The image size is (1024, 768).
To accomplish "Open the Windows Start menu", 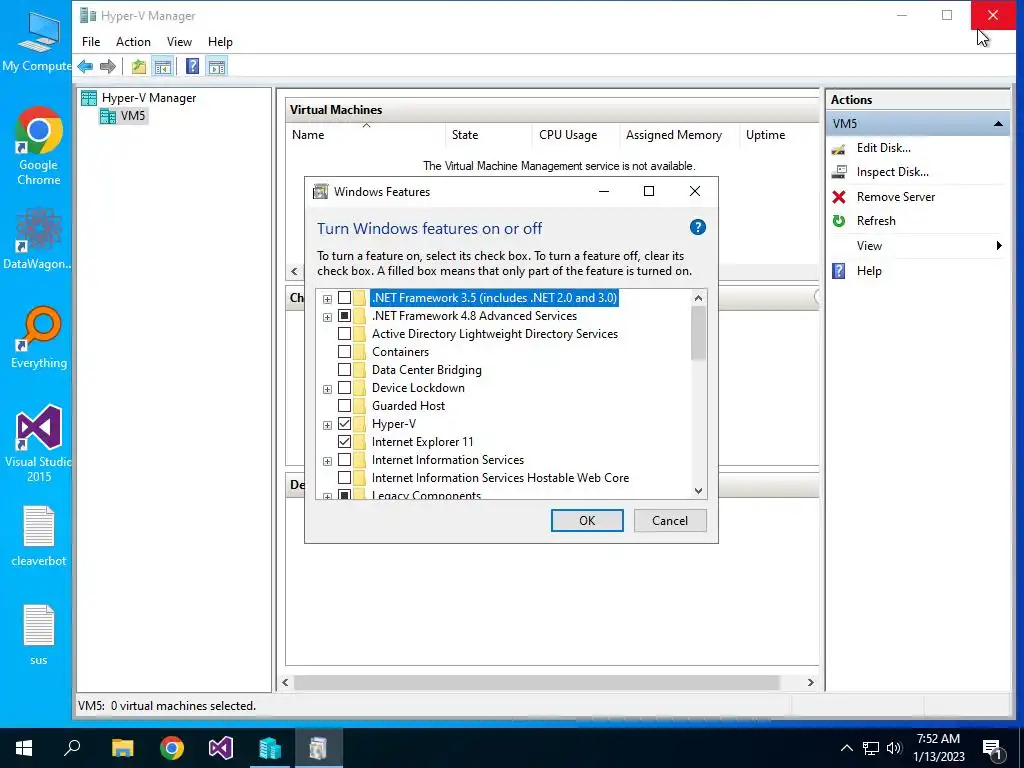I will click(x=24, y=748).
